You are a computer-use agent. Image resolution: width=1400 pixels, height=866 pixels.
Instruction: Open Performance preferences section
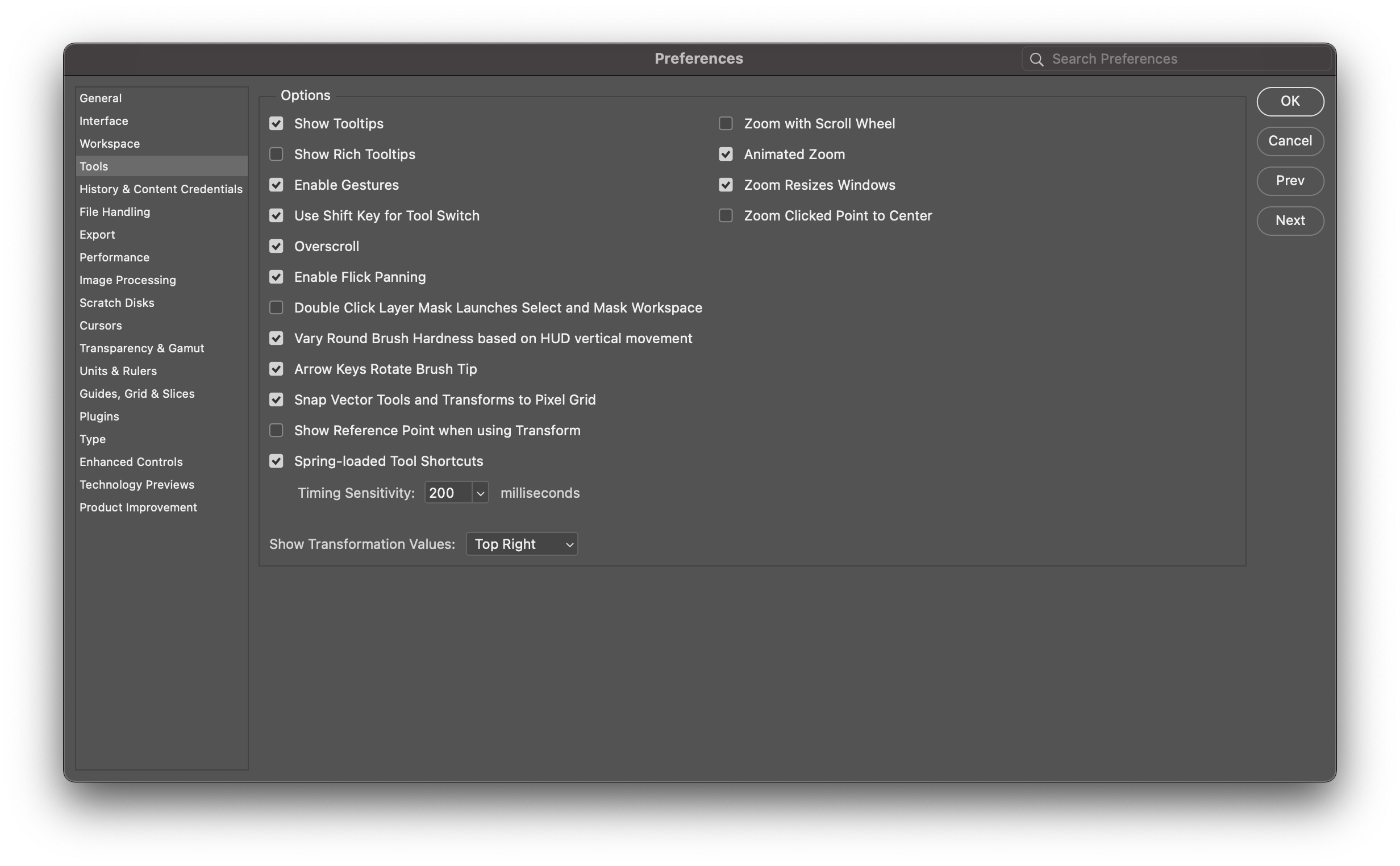115,257
